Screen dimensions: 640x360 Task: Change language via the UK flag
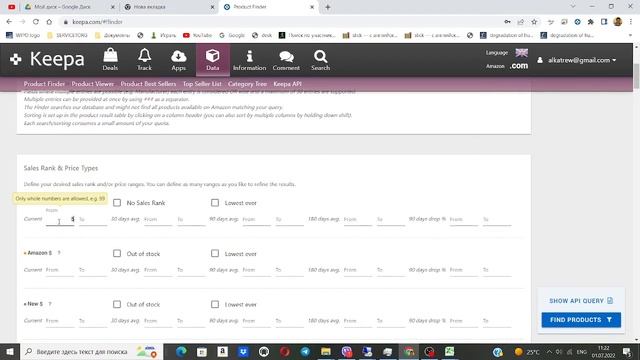click(x=521, y=52)
